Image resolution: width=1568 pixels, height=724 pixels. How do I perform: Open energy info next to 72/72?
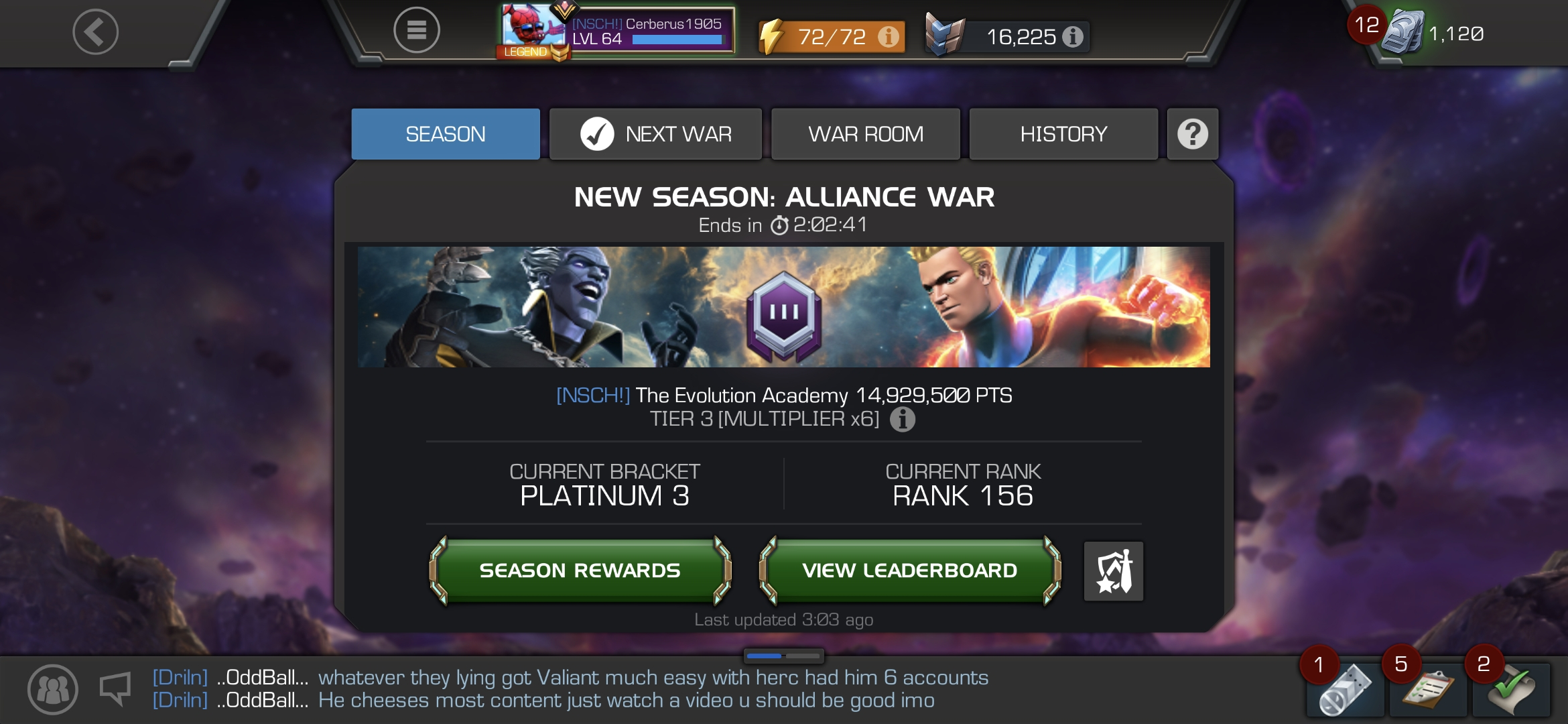click(889, 36)
